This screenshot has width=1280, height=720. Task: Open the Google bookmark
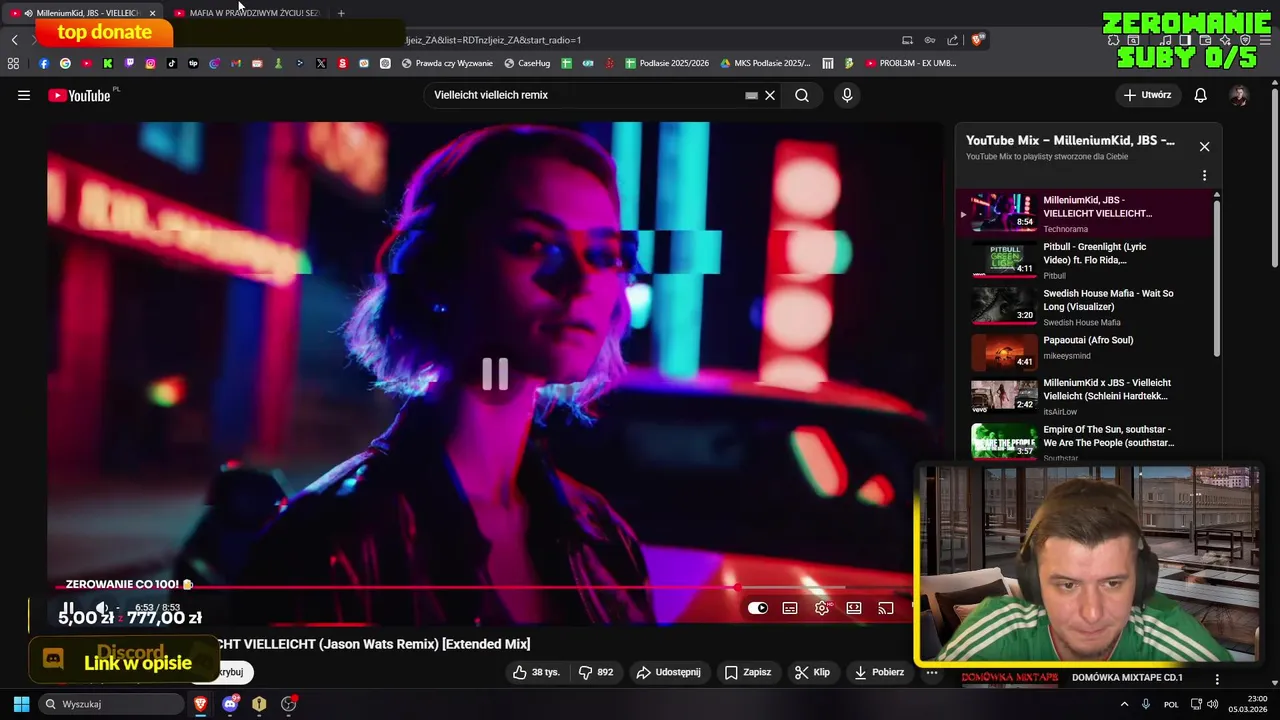[65, 63]
